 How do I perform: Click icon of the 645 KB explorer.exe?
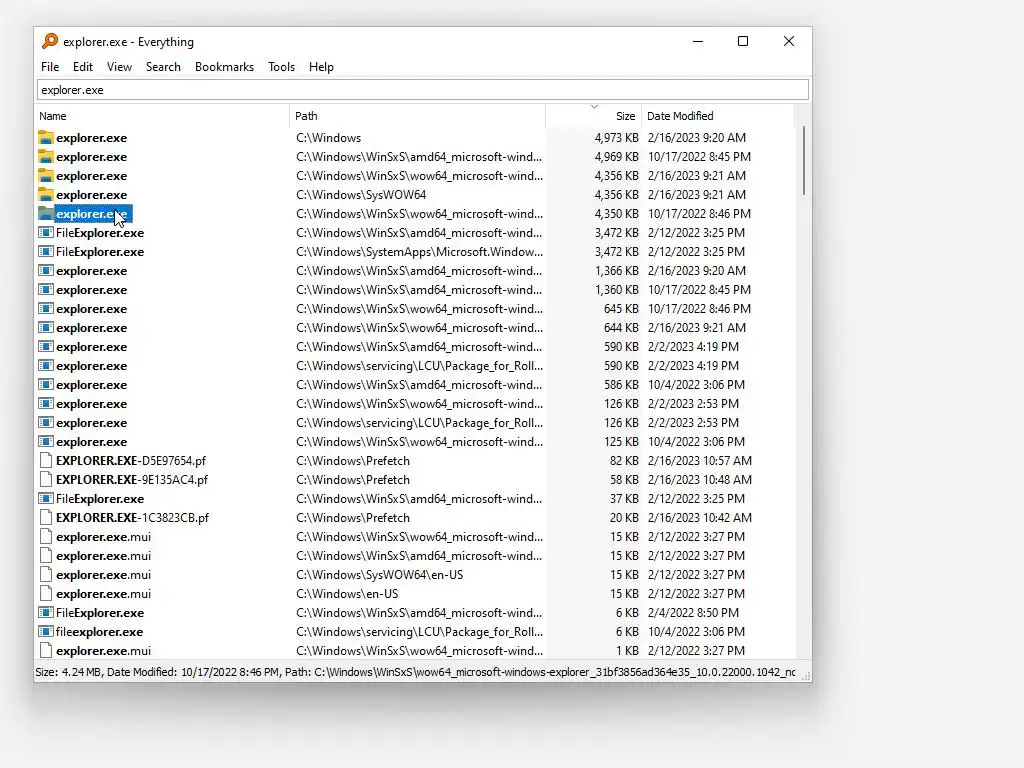point(46,308)
